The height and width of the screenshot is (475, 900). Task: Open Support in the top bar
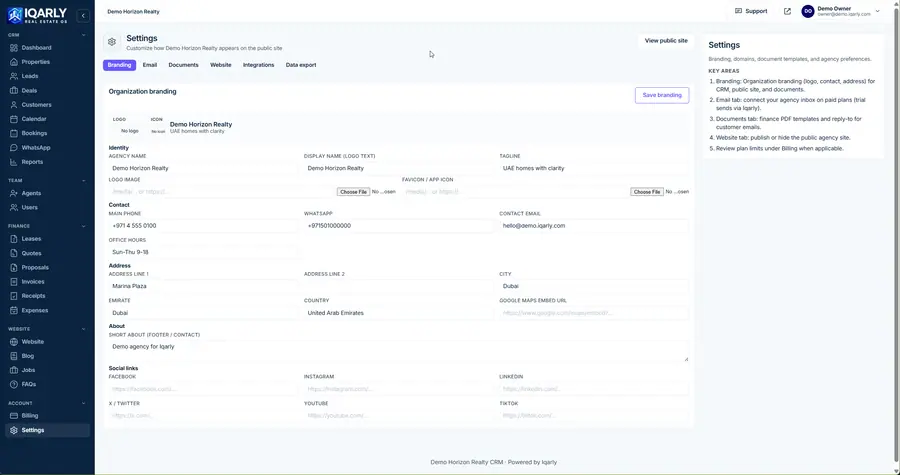pos(751,11)
